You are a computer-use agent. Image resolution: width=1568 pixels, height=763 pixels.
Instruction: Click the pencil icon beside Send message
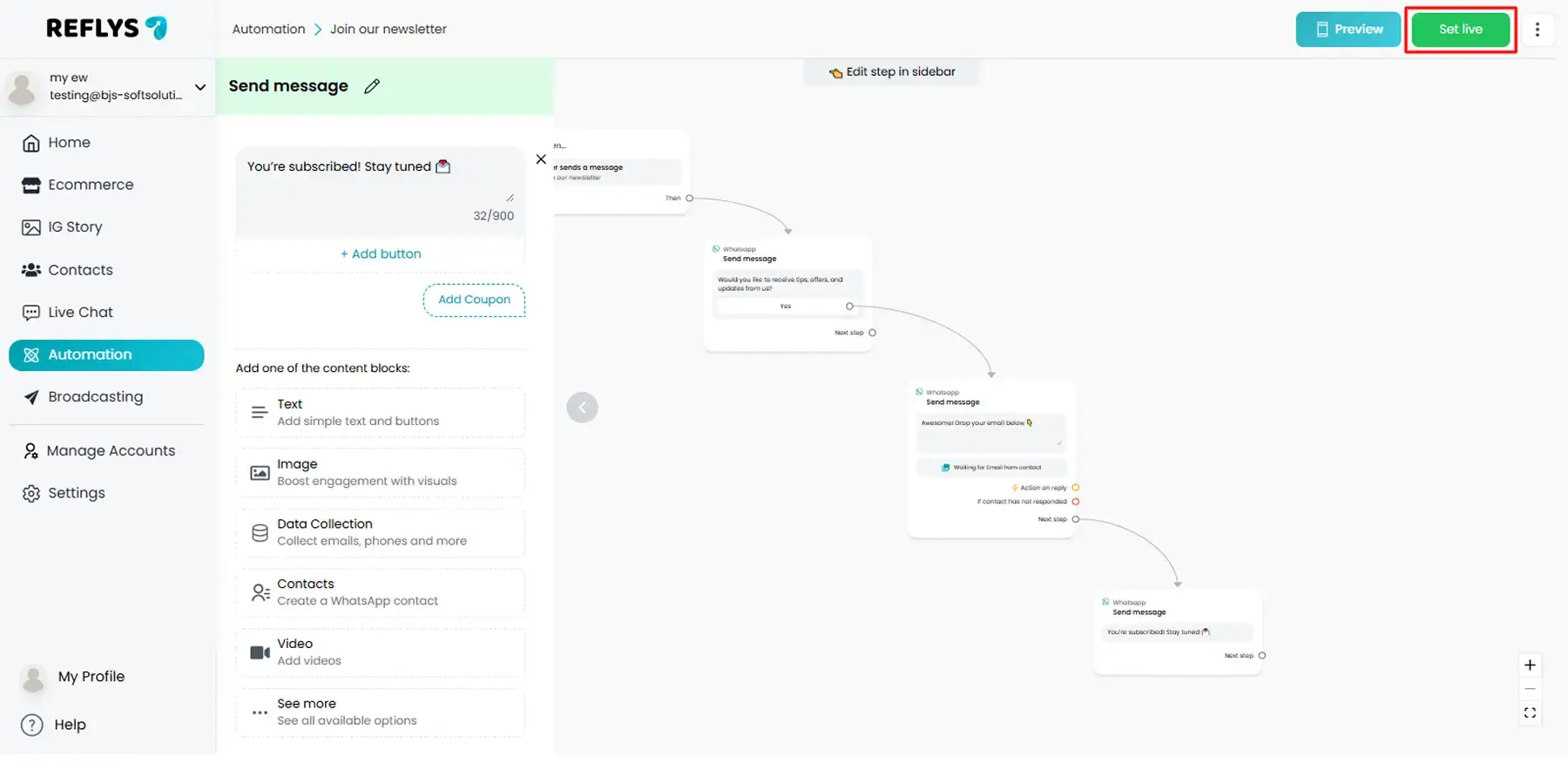click(372, 86)
